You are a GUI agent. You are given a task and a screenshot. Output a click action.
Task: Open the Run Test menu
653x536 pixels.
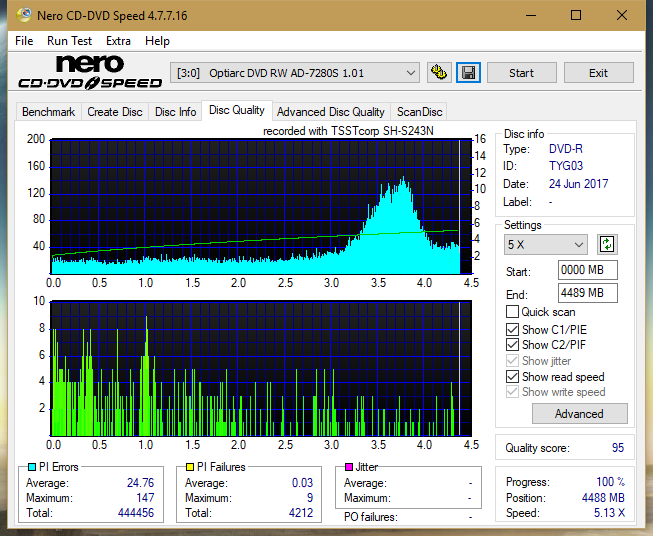[69, 41]
